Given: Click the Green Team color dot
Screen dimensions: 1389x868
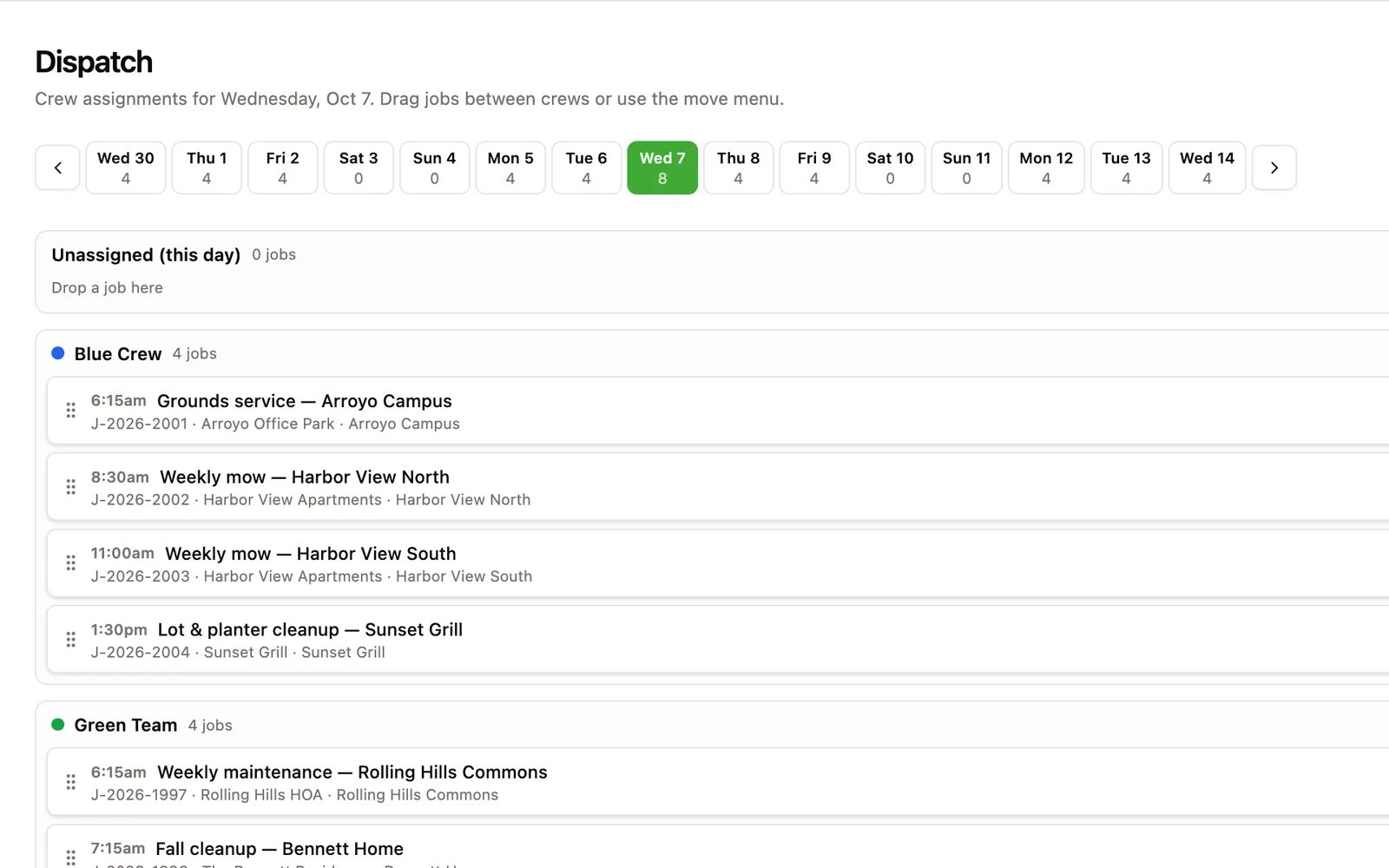Looking at the screenshot, I should [x=58, y=725].
